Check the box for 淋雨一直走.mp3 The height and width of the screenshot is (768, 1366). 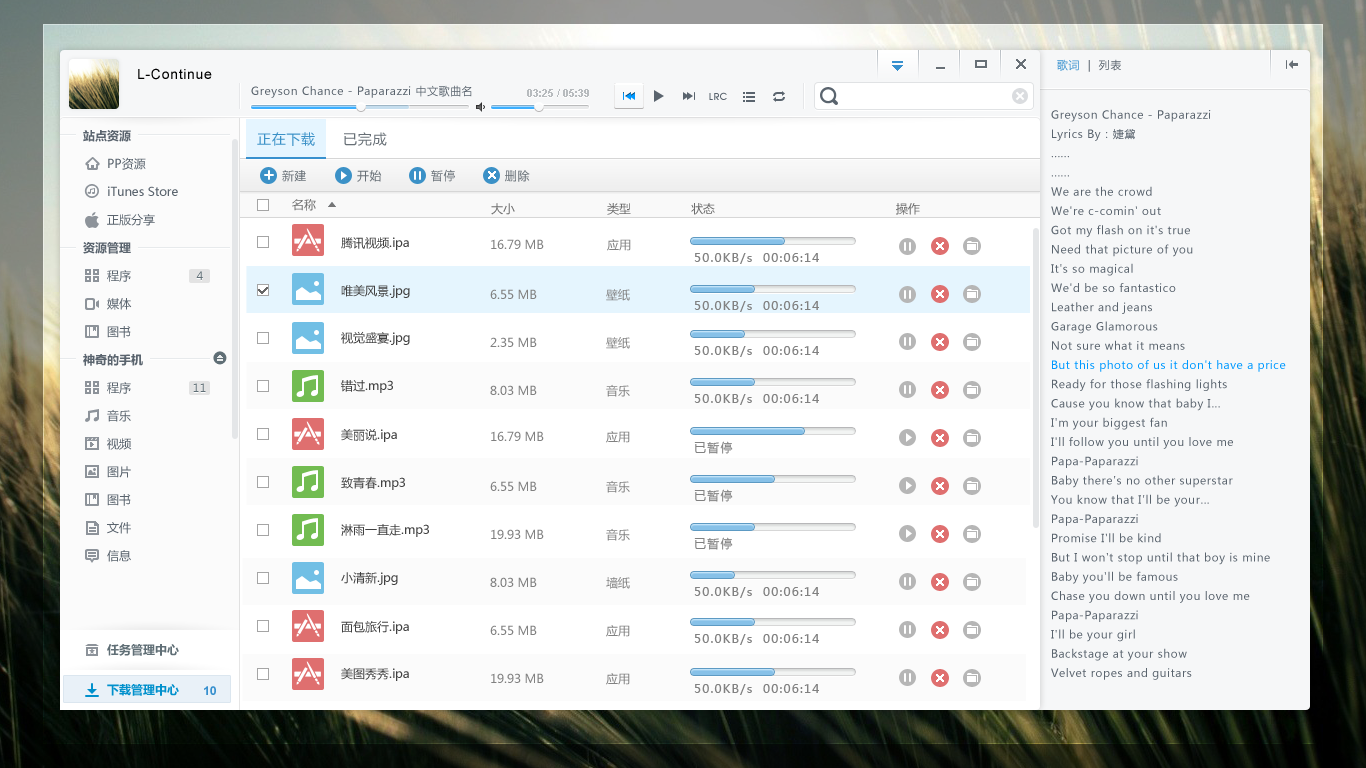(263, 530)
